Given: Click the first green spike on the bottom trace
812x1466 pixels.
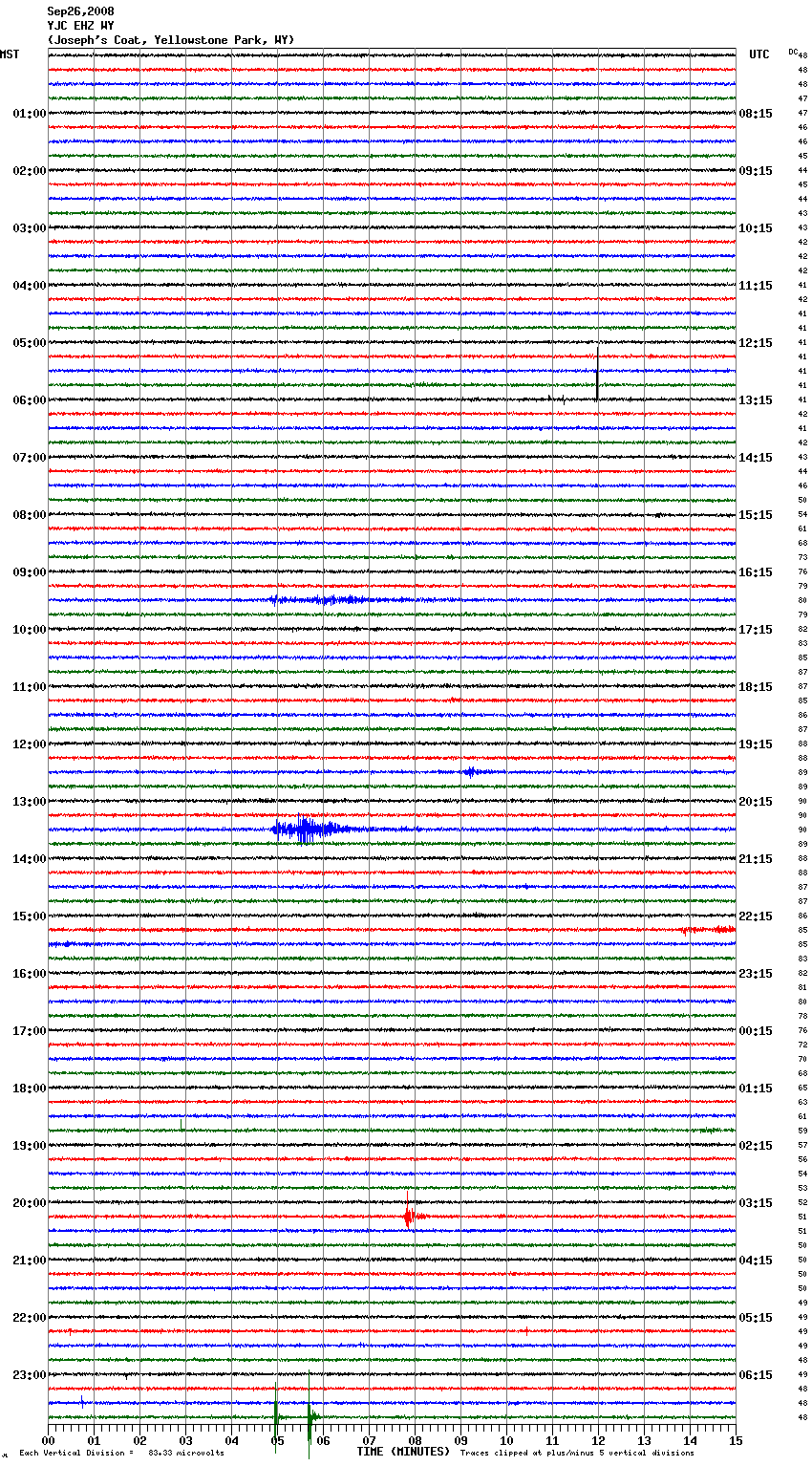Looking at the screenshot, I should pyautogui.click(x=276, y=1416).
